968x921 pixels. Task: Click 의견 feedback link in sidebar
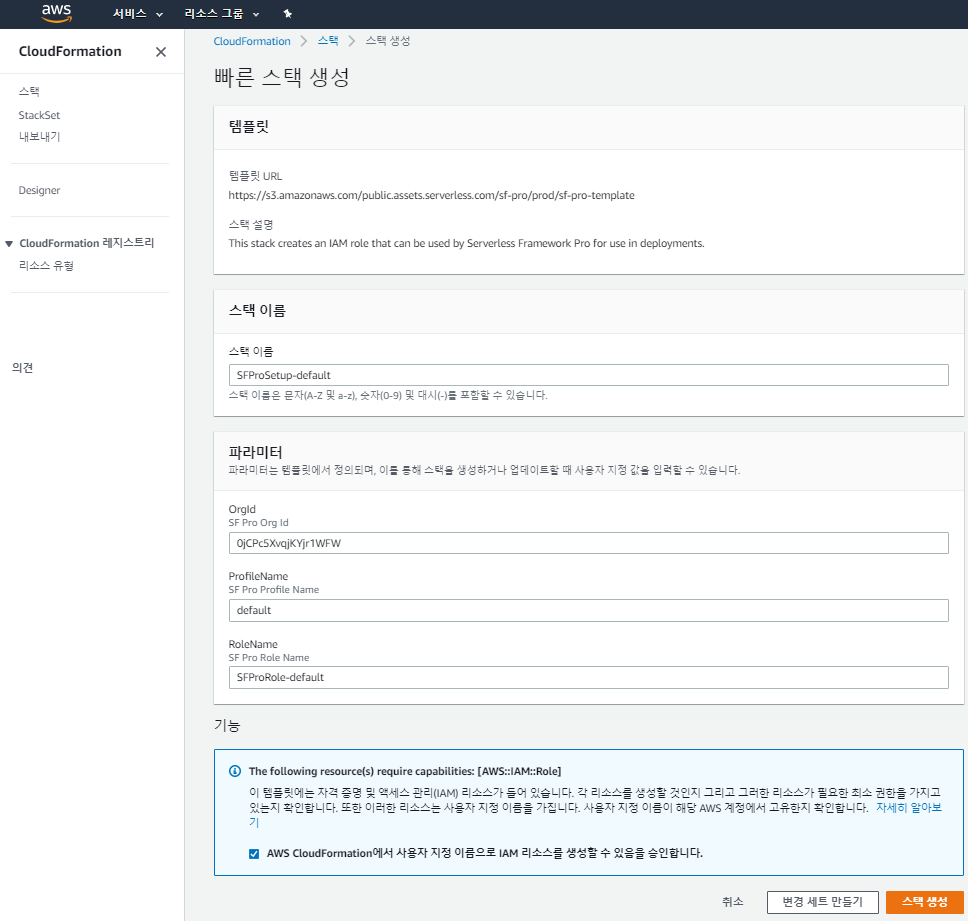click(23, 368)
